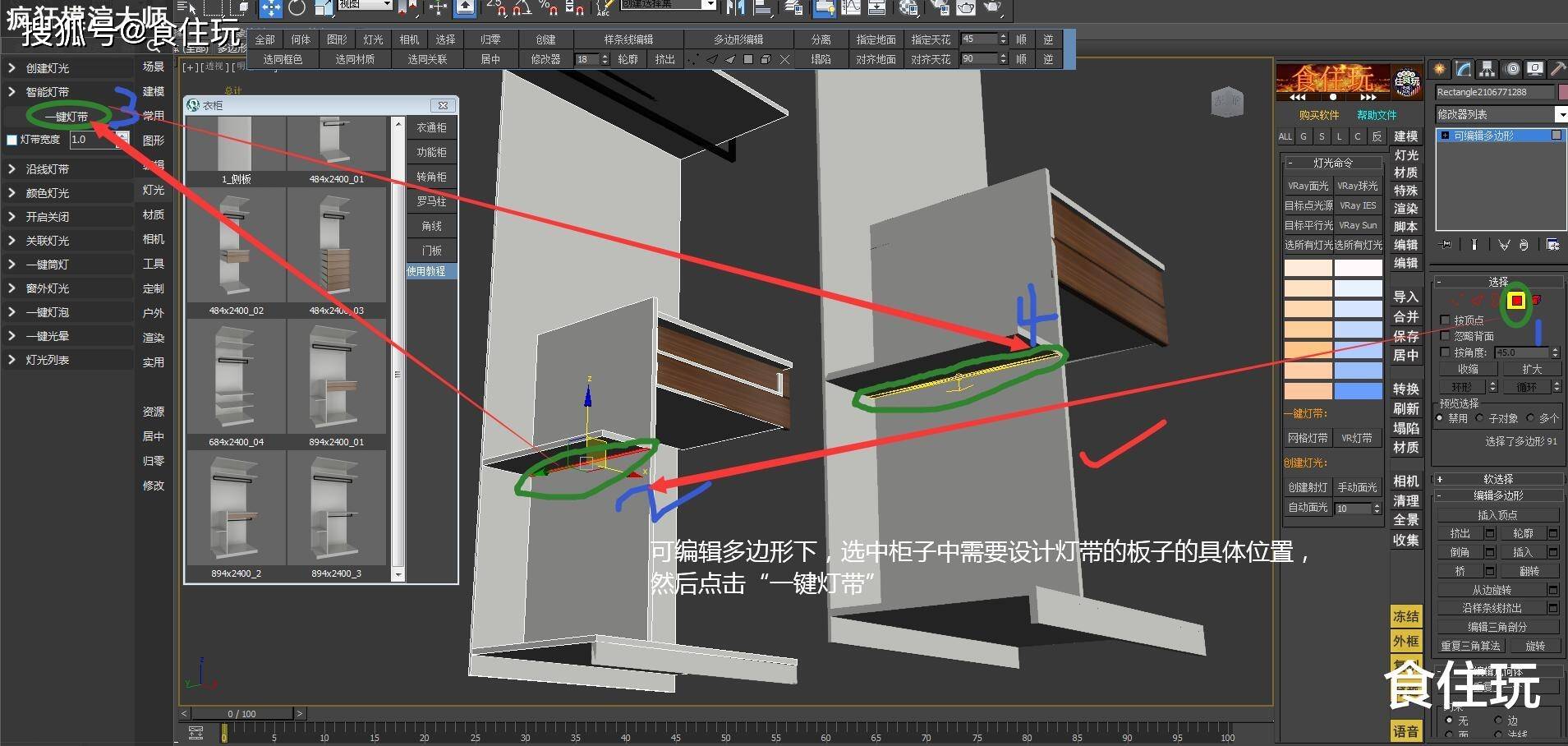Click the VRay面光 button

(x=1308, y=186)
